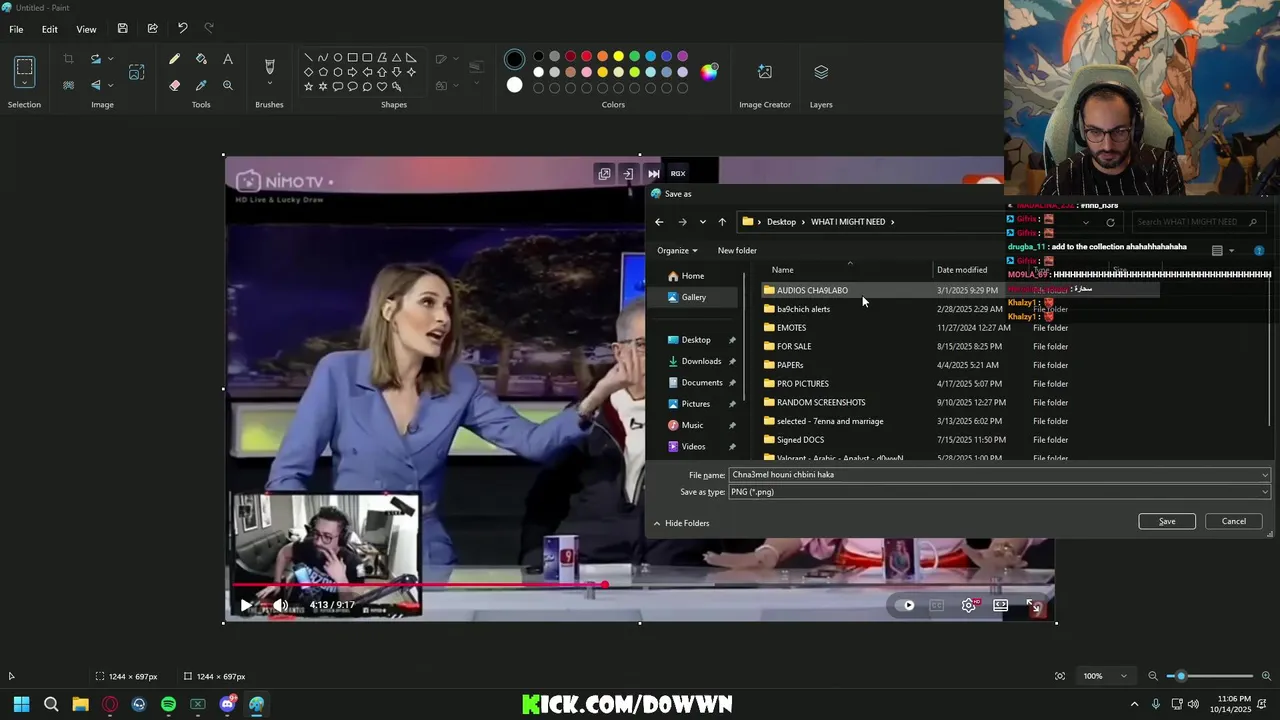1280x720 pixels.
Task: Click the Share icon in Paint
Action: pyautogui.click(x=152, y=29)
